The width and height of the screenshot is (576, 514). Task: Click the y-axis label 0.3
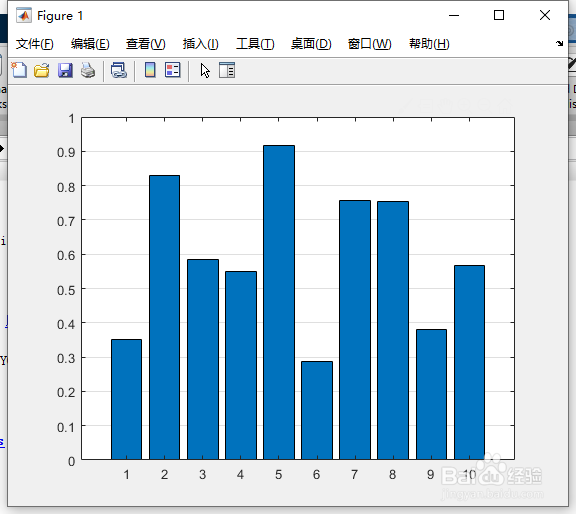[66, 358]
